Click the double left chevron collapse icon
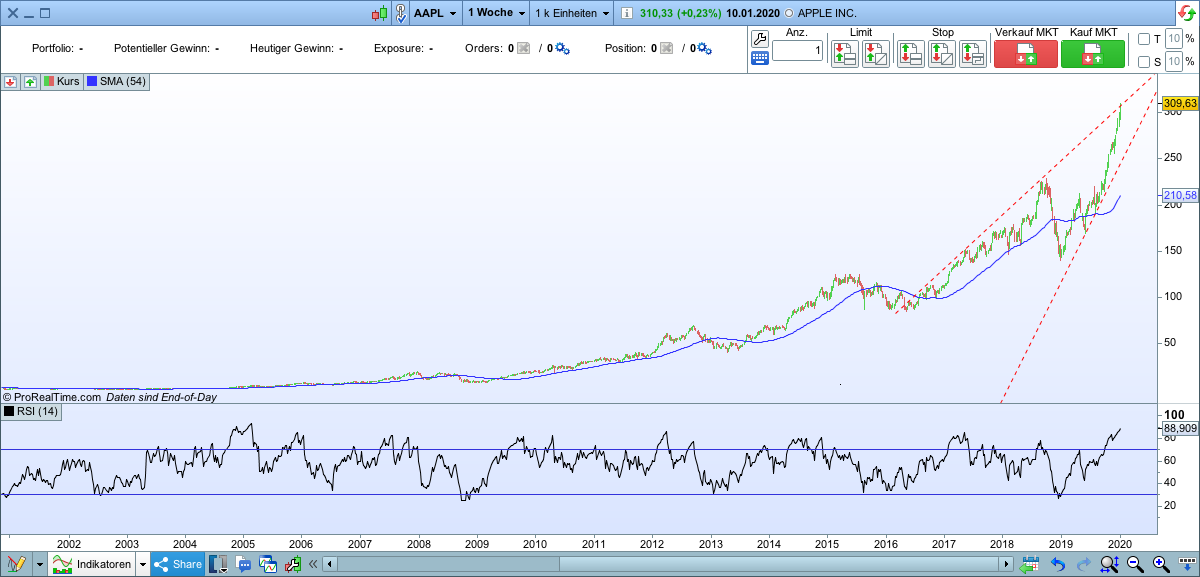 click(313, 564)
